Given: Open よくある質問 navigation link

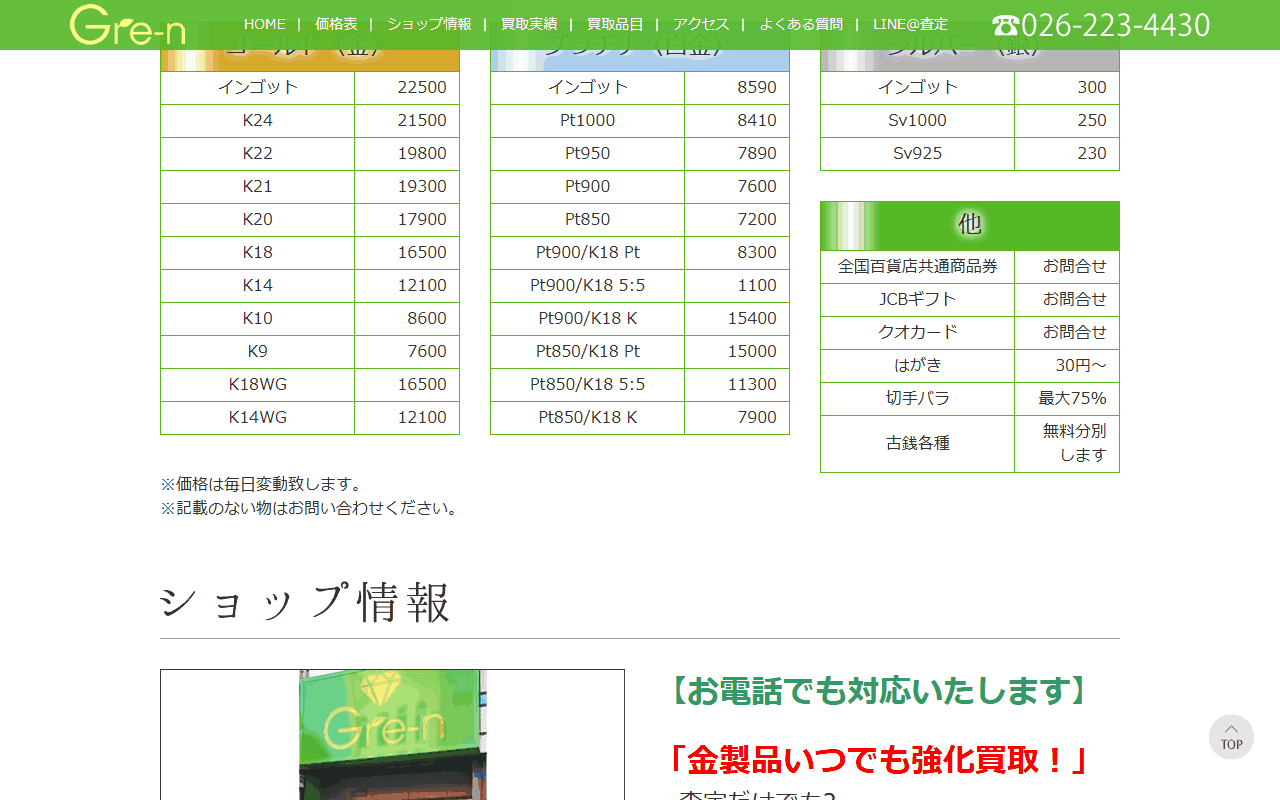Looking at the screenshot, I should (801, 24).
